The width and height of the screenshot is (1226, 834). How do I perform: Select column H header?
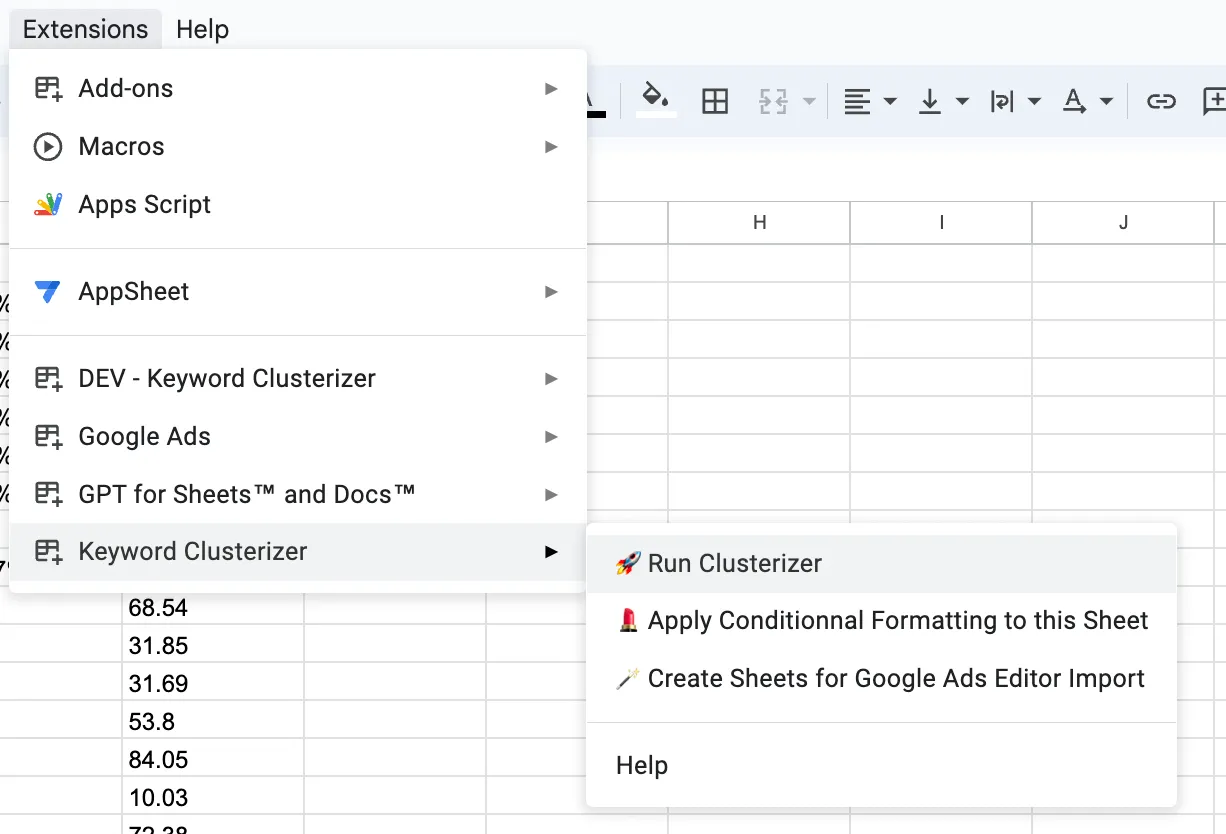759,223
